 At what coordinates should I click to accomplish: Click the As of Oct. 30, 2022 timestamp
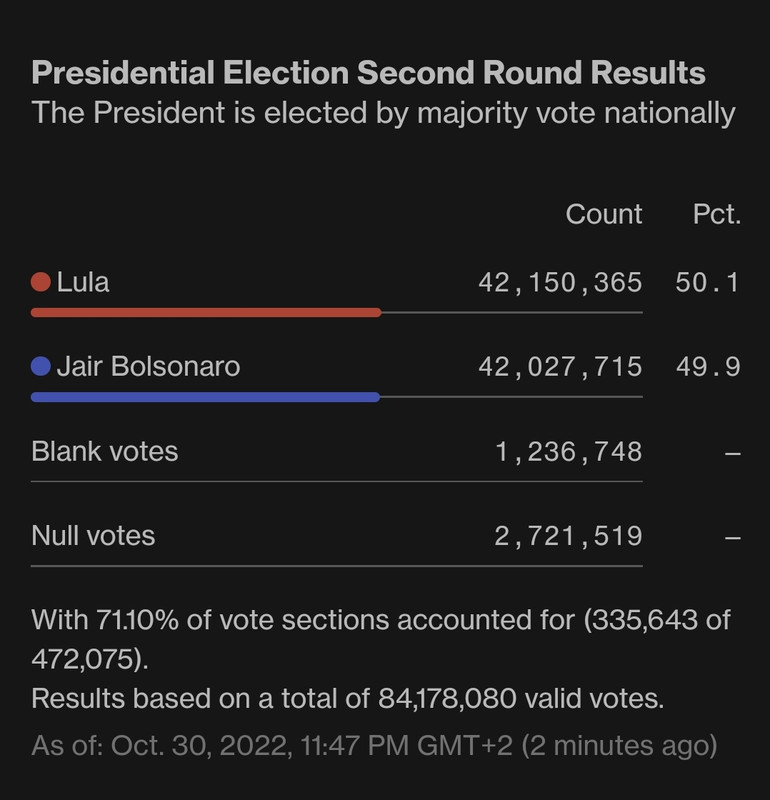374,745
